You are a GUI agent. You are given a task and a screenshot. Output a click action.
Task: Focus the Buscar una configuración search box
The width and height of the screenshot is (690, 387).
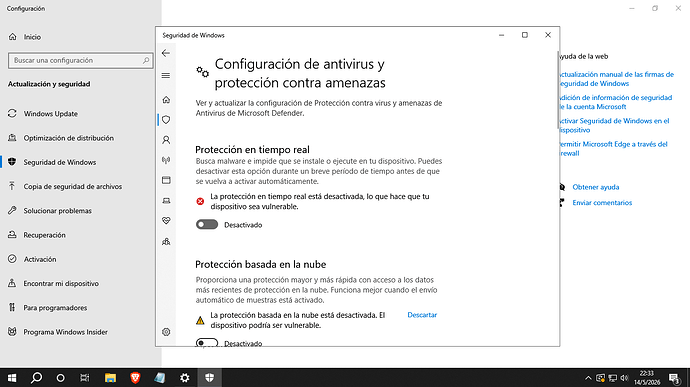pyautogui.click(x=81, y=60)
